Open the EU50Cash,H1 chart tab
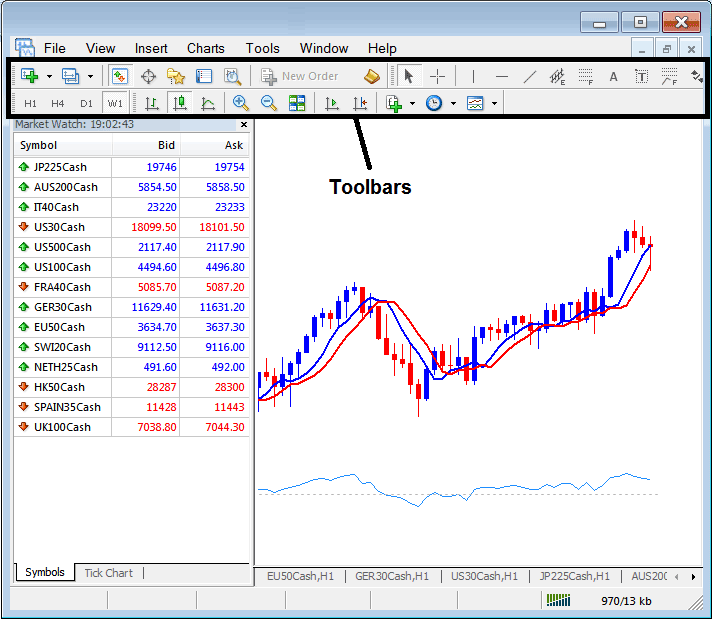The image size is (712, 619). tap(300, 576)
